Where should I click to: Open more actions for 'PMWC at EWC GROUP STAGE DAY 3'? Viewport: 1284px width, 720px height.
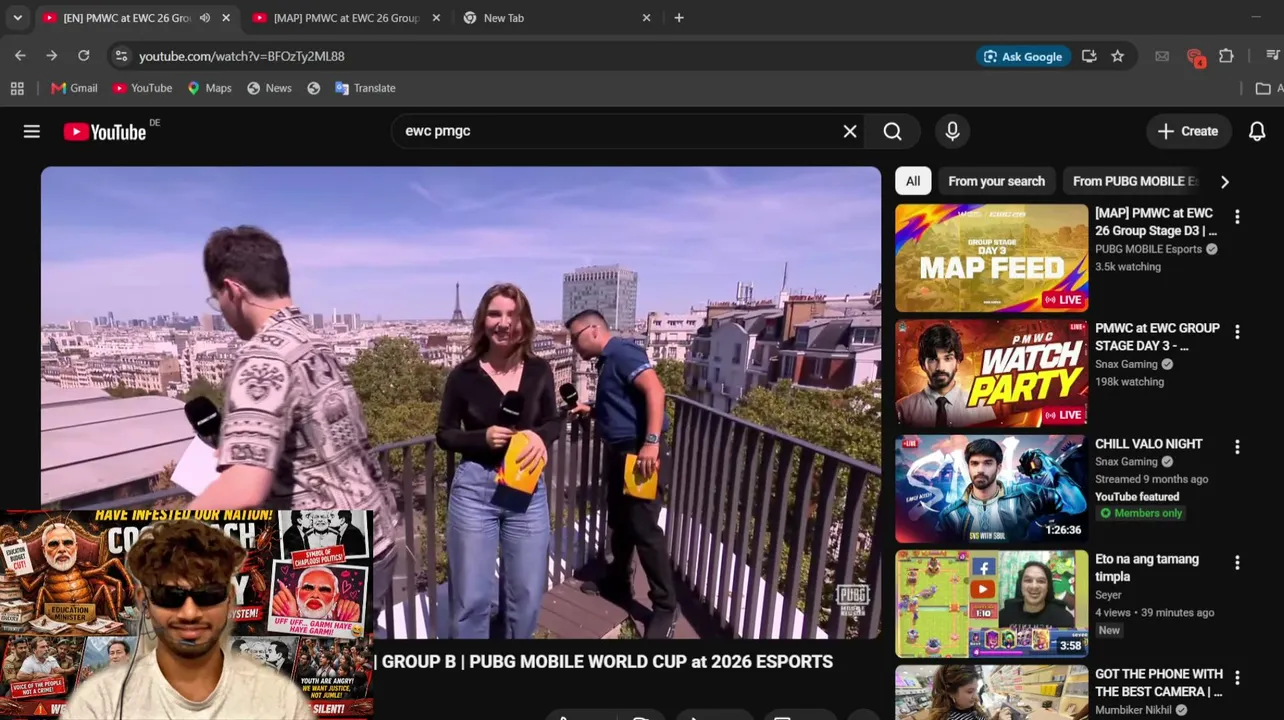point(1237,332)
